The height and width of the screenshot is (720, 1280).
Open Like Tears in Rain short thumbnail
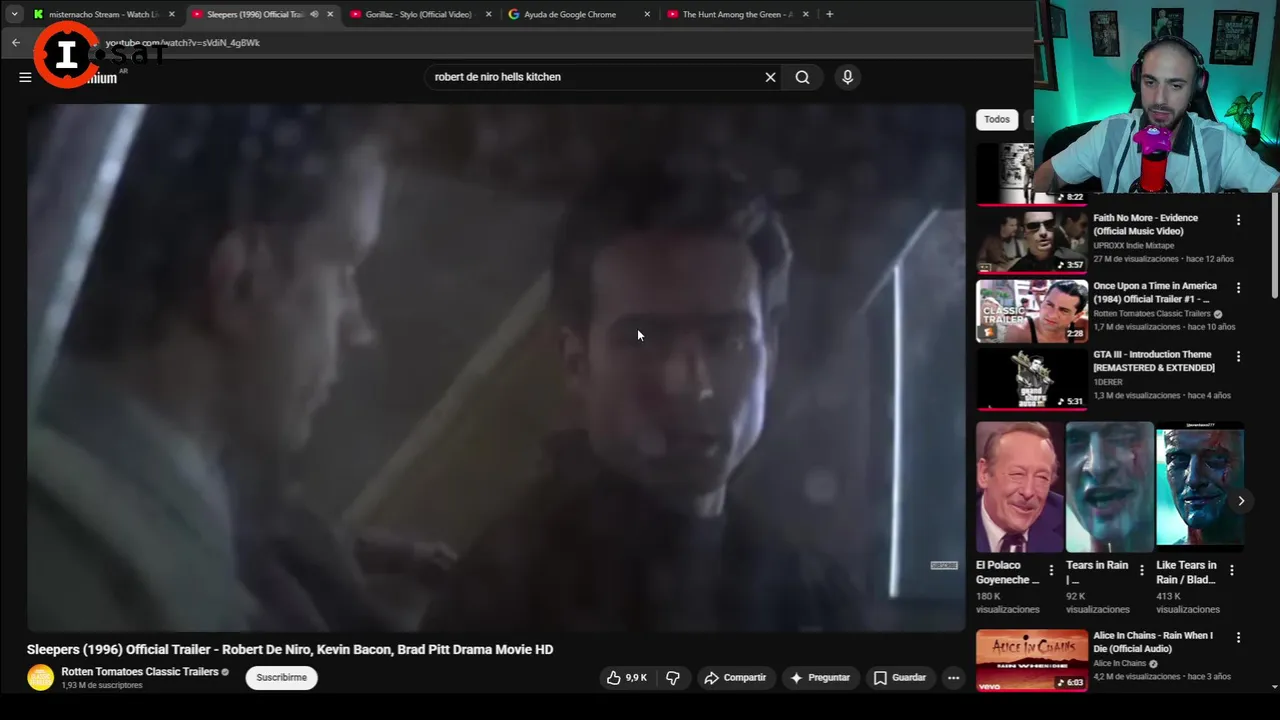coord(1200,487)
